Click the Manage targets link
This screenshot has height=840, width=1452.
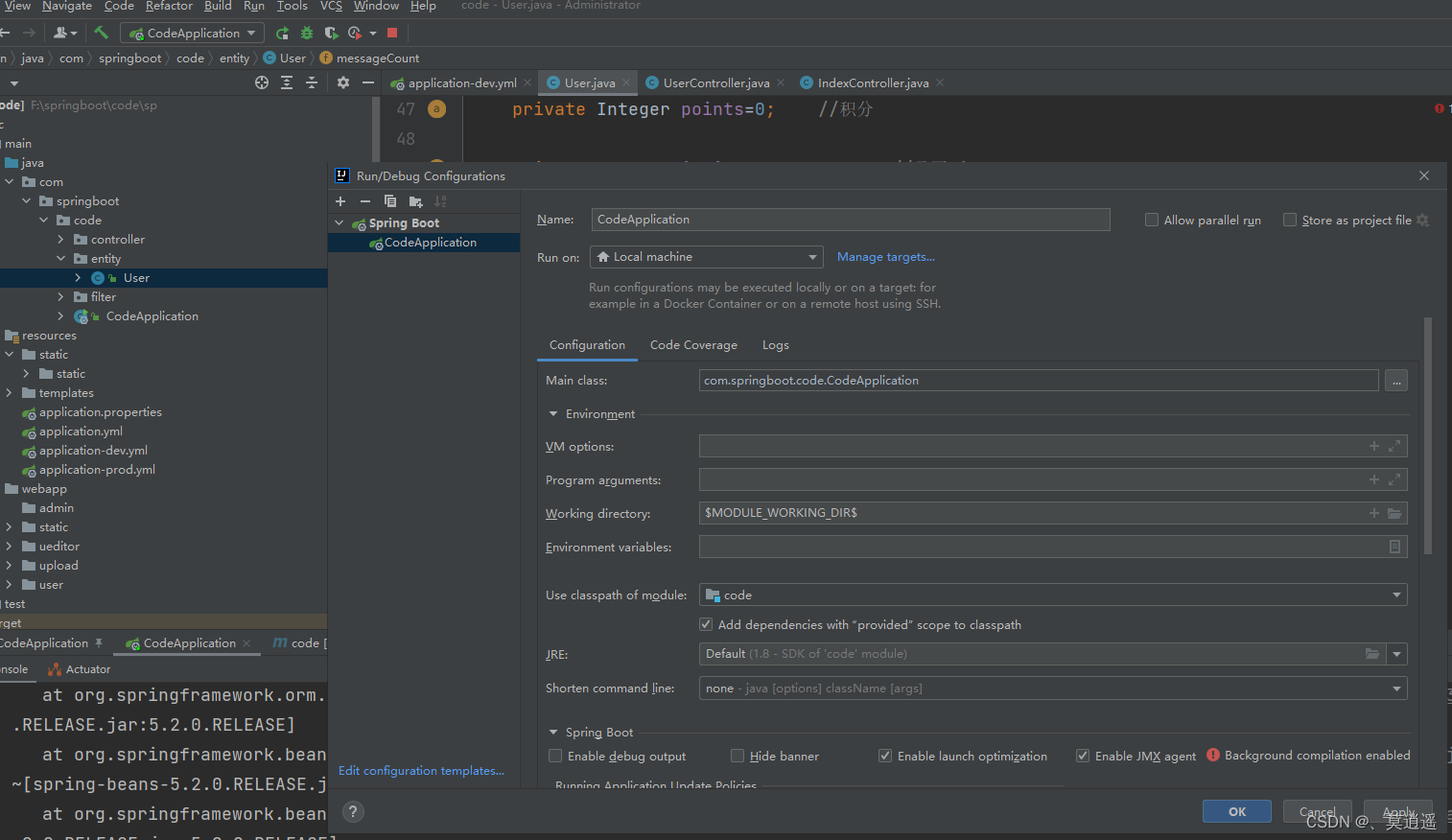pos(885,257)
